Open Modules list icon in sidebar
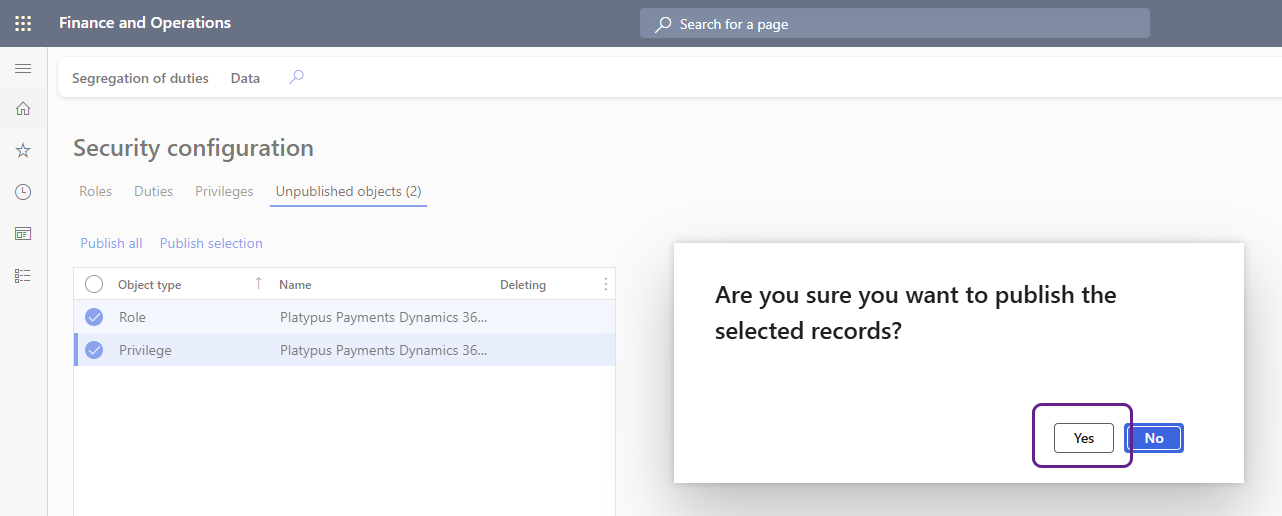 tap(23, 275)
